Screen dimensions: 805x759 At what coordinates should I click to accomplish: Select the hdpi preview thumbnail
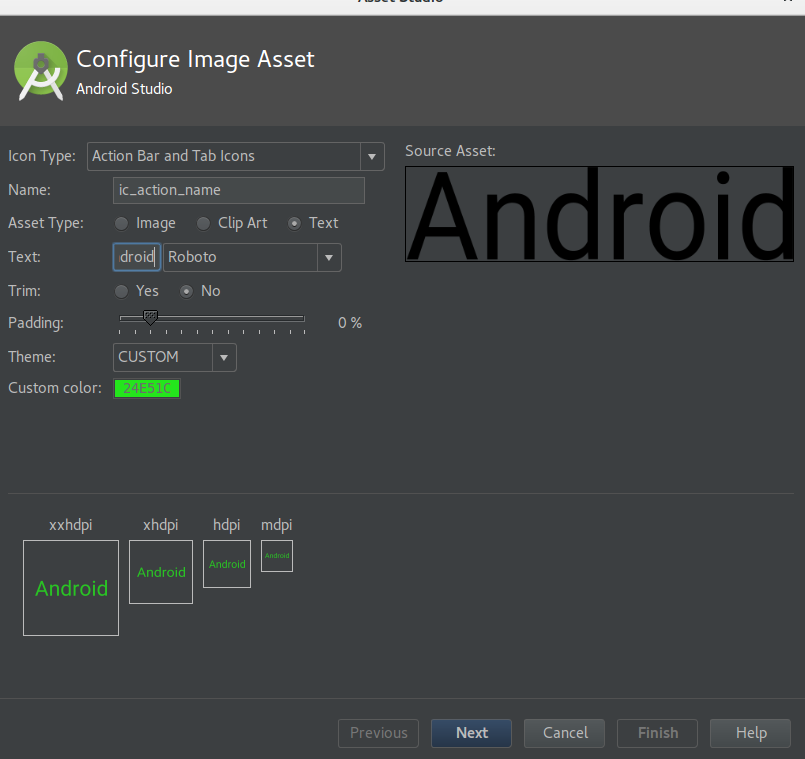pos(227,564)
